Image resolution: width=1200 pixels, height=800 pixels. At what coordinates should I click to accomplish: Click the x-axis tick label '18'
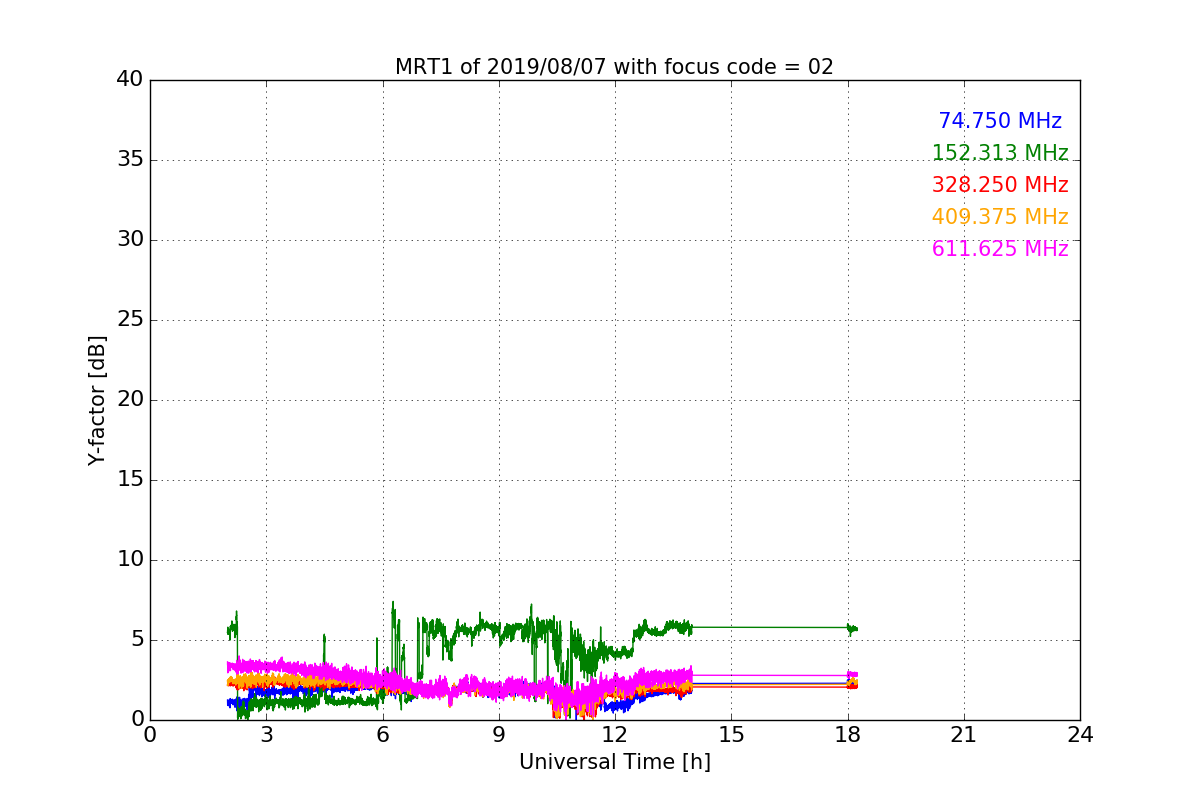click(x=847, y=735)
